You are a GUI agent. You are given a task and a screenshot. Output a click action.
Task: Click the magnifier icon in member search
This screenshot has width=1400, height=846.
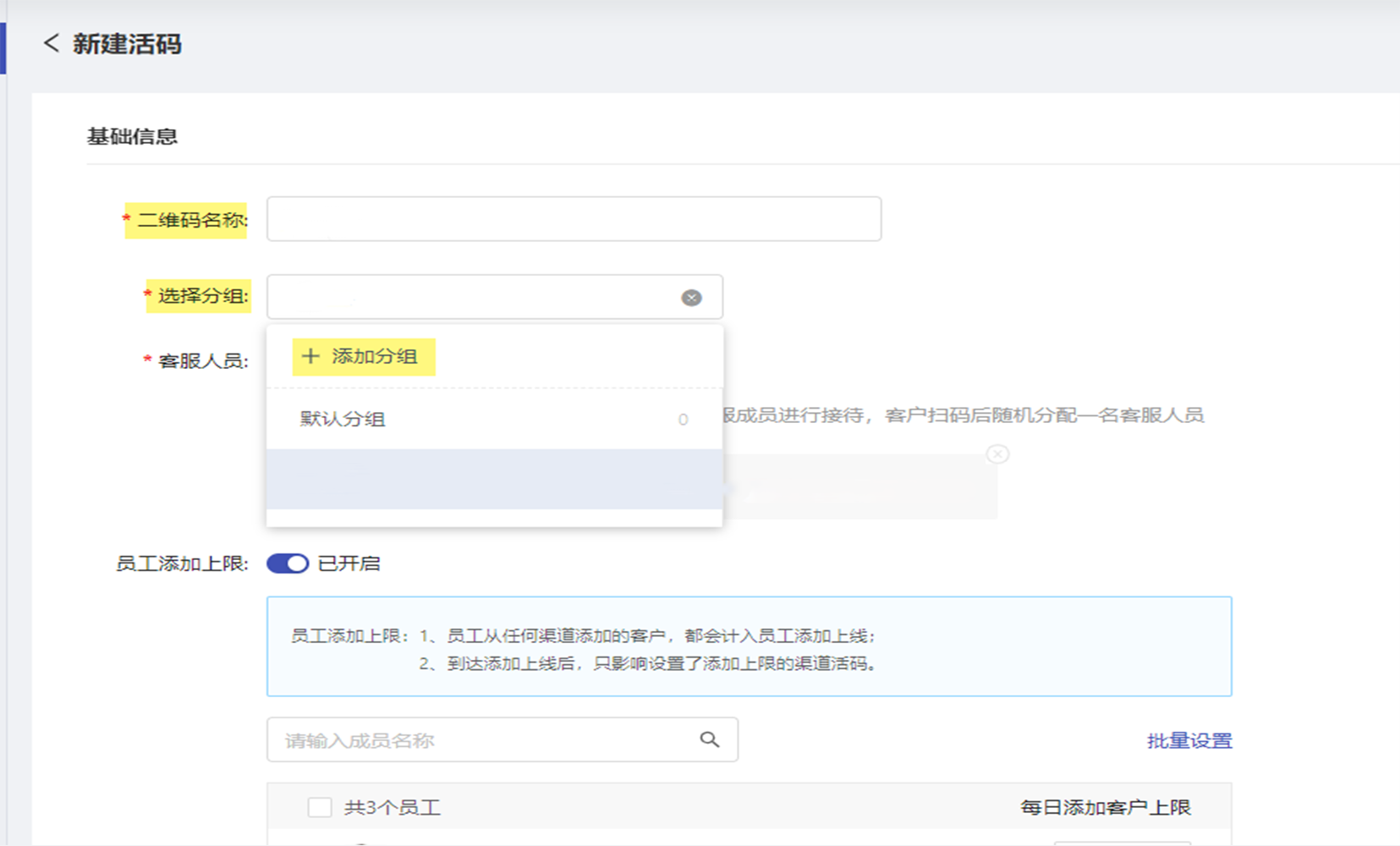[710, 739]
